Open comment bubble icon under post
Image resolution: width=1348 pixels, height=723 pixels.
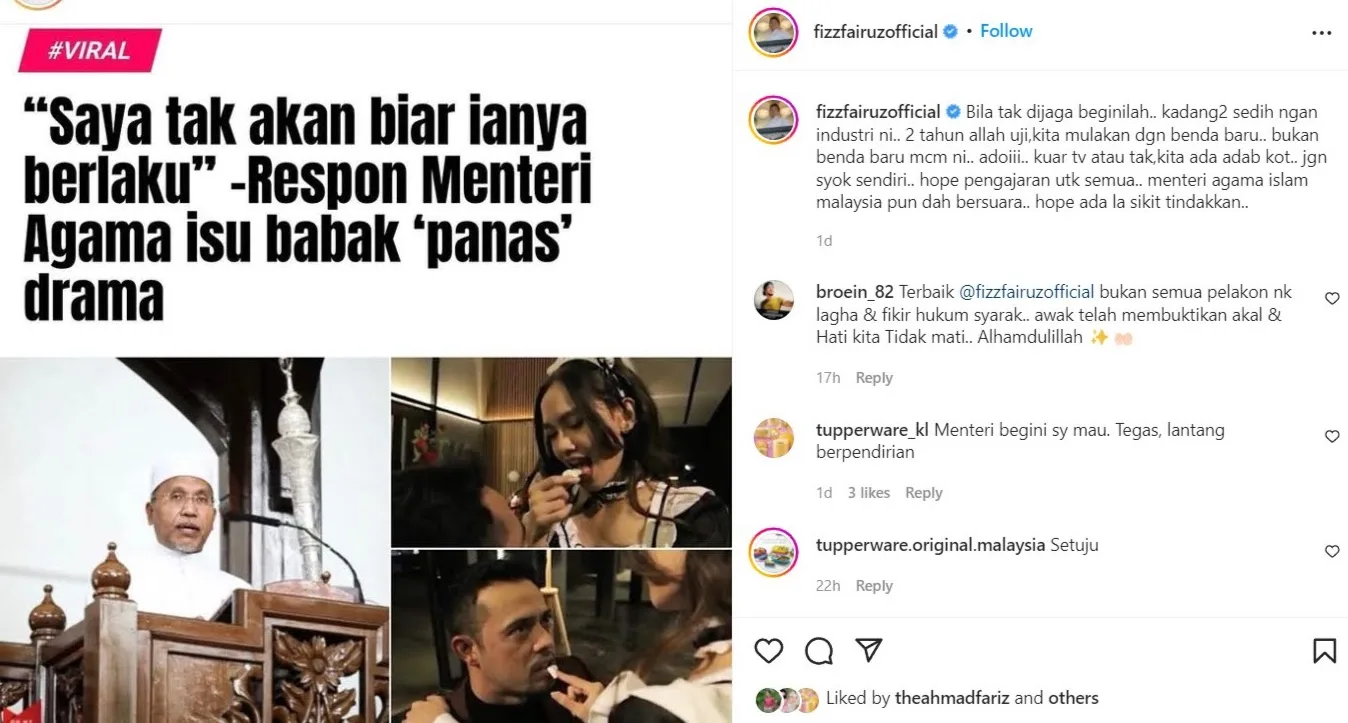tap(819, 651)
